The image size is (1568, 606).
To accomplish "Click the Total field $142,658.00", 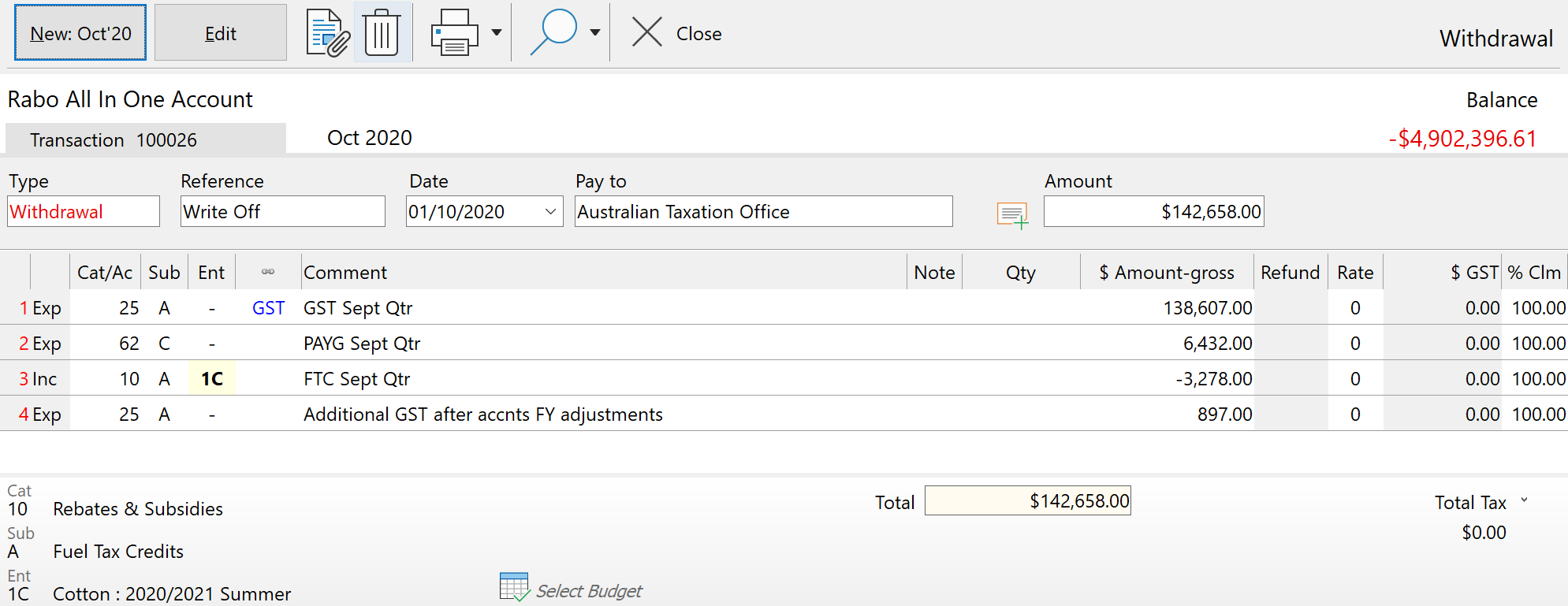I will point(1028,501).
